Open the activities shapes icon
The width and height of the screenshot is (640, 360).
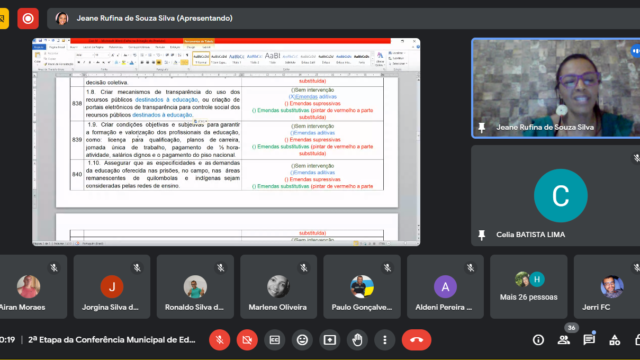point(614,340)
